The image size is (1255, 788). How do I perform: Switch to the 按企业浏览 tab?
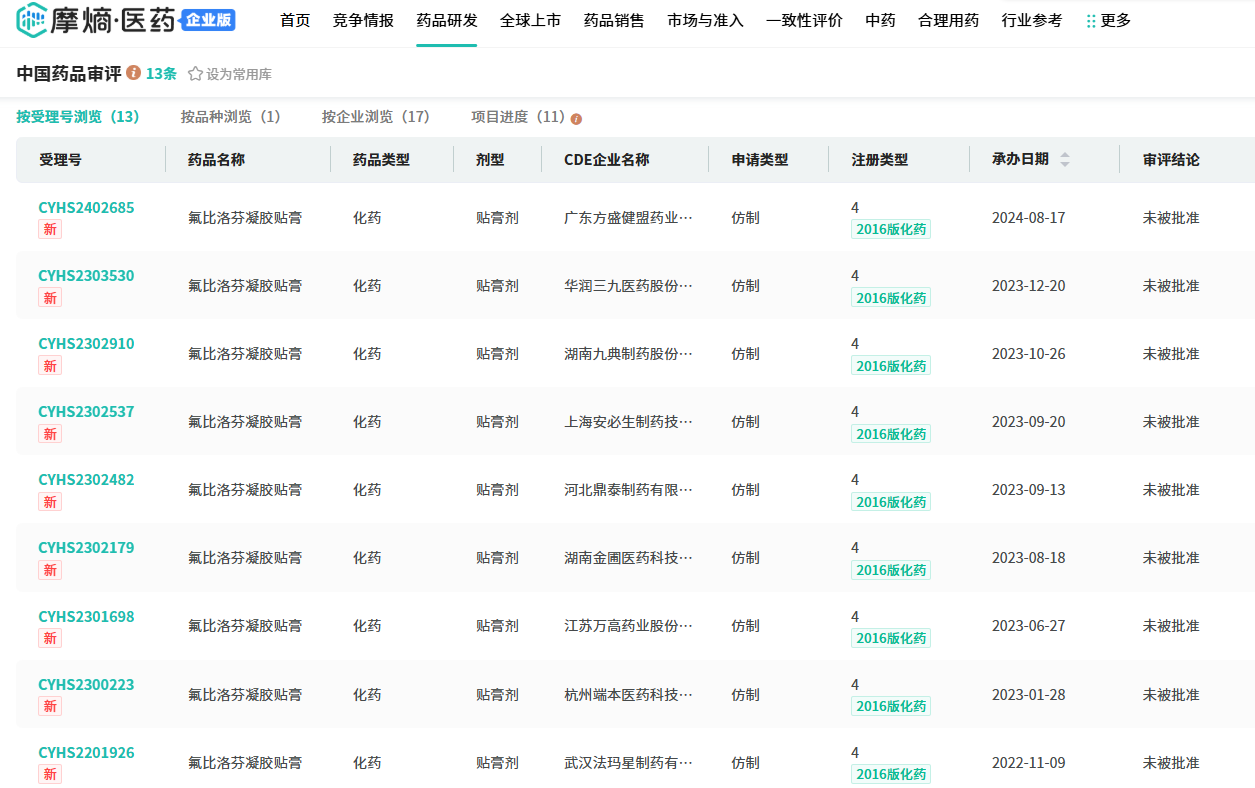click(375, 117)
